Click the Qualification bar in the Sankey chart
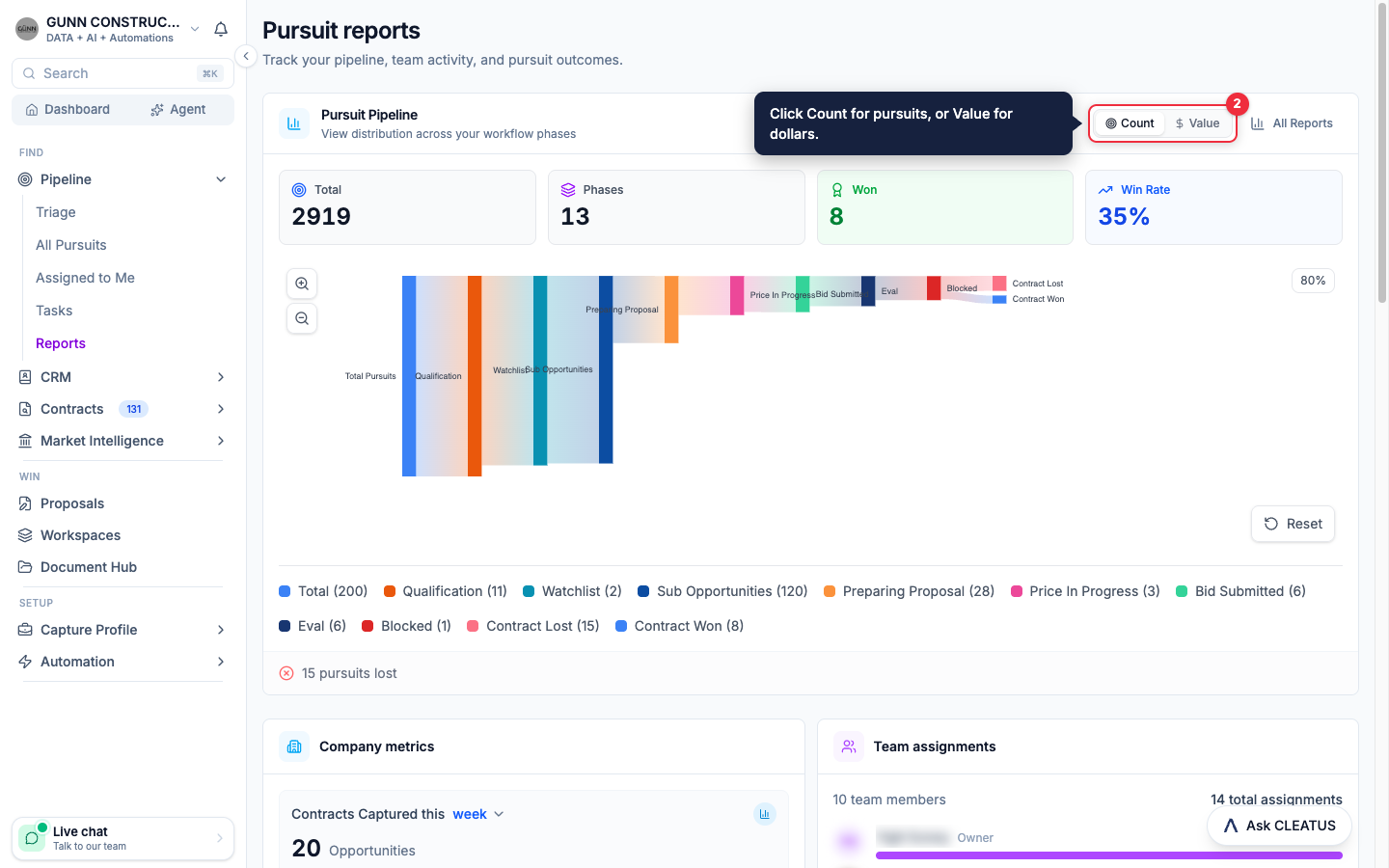The height and width of the screenshot is (868, 1389). 475,376
